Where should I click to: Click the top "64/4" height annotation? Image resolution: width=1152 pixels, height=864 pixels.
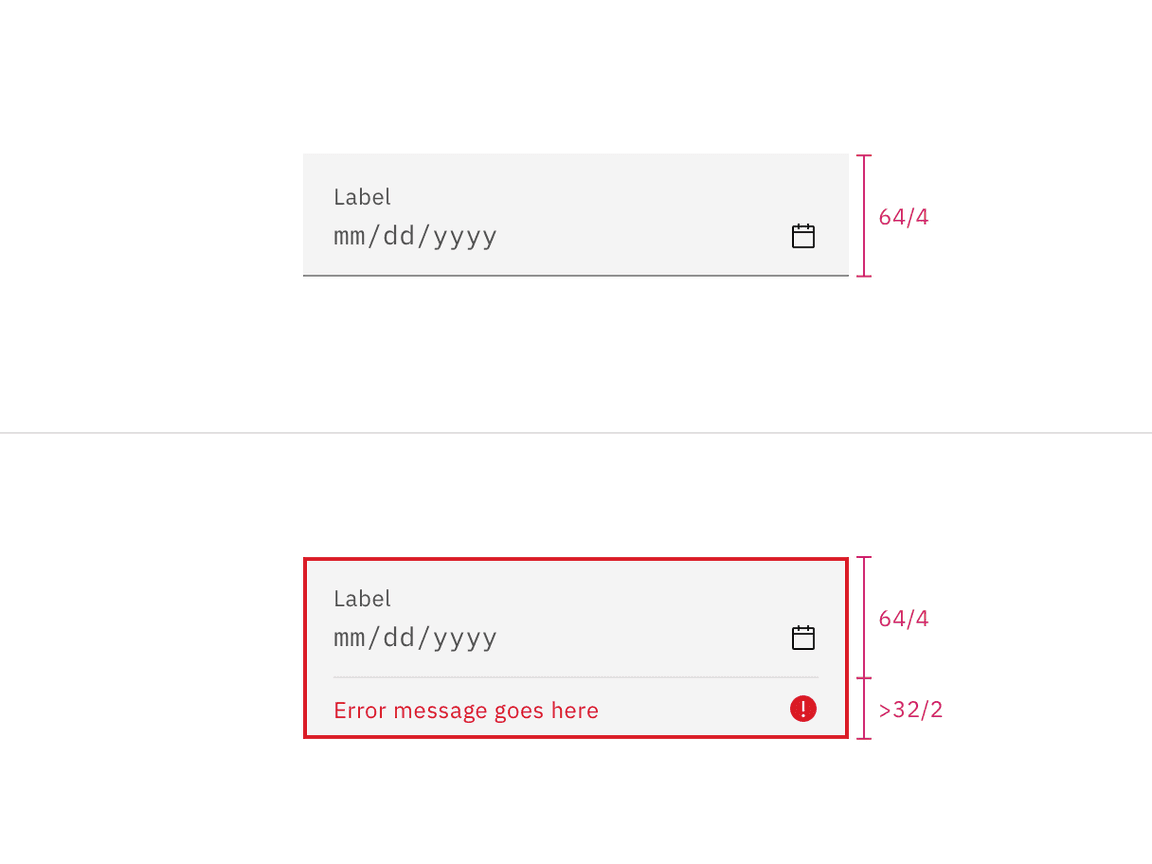pyautogui.click(x=903, y=217)
